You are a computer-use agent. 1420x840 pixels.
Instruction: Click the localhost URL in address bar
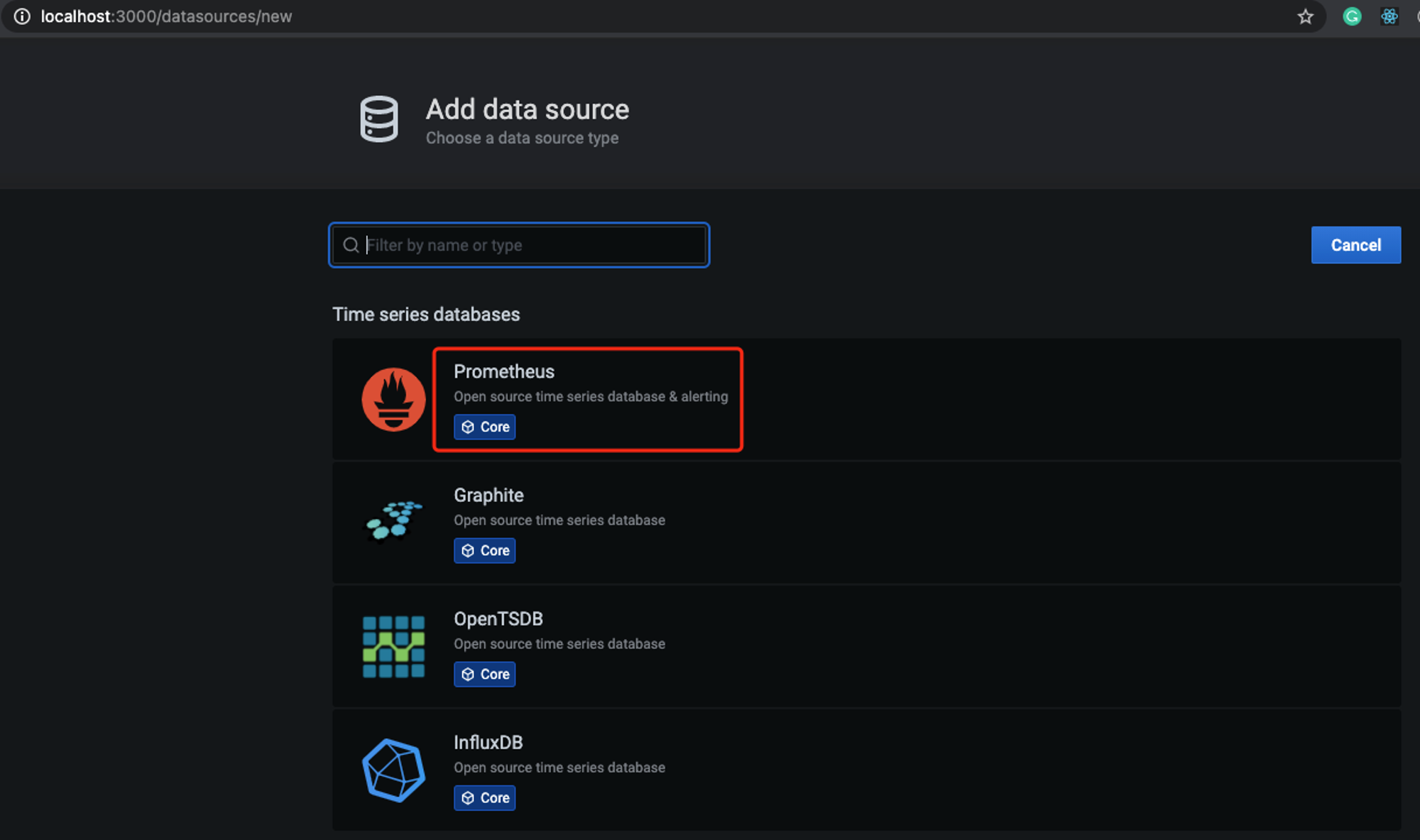[166, 16]
